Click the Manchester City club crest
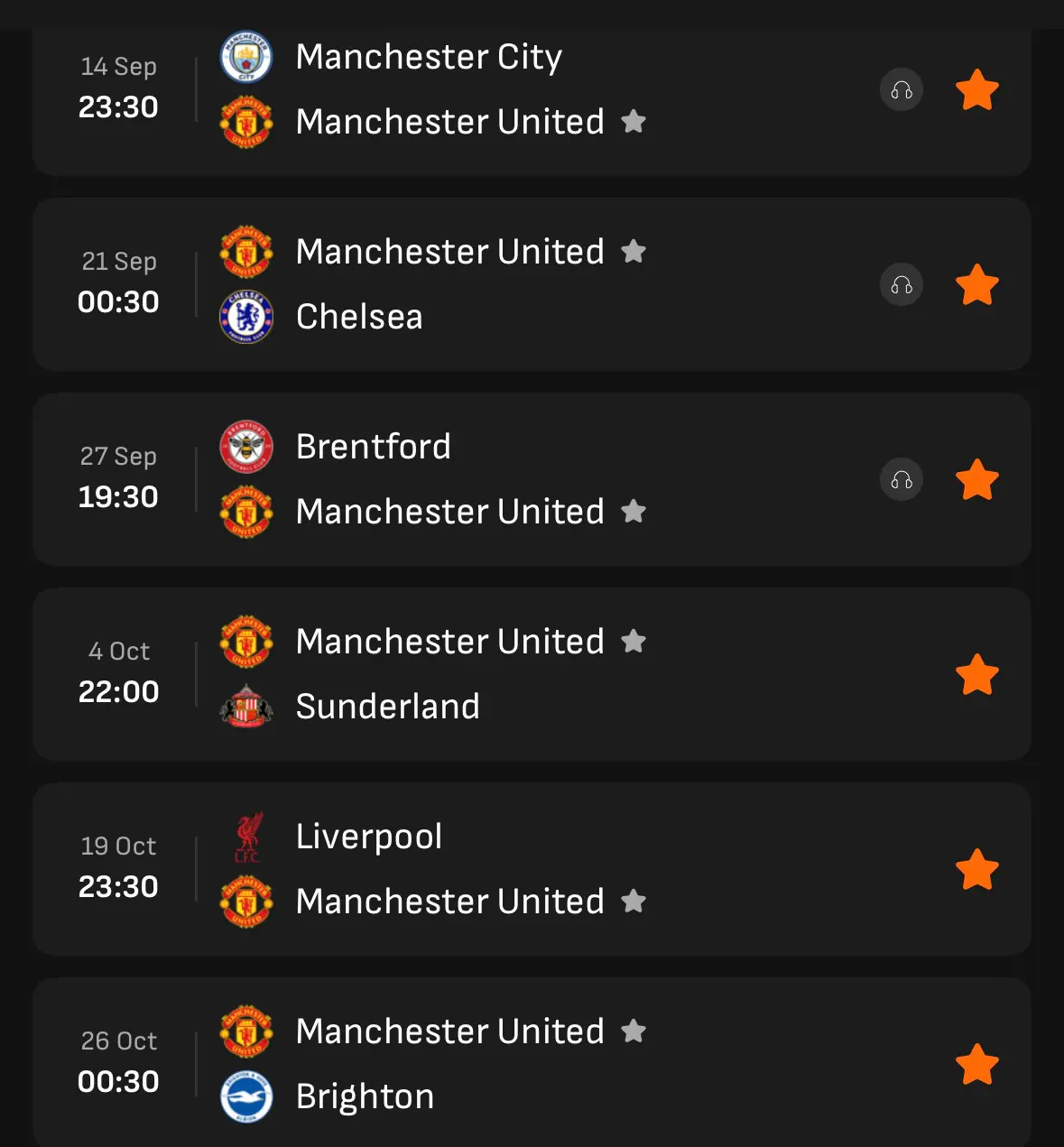Viewport: 1064px width, 1147px height. (x=246, y=57)
